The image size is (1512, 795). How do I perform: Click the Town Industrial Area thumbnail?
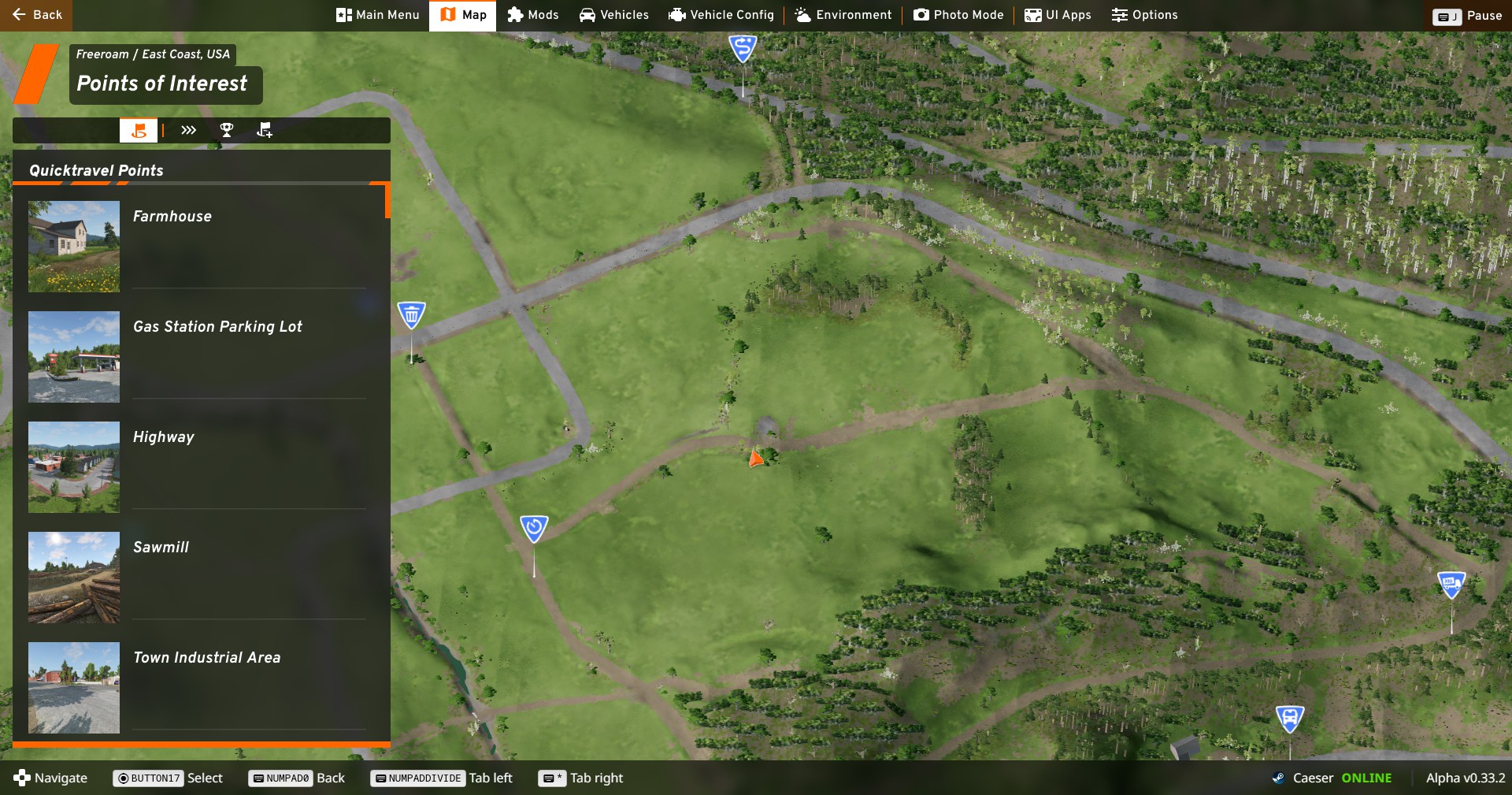(x=74, y=688)
